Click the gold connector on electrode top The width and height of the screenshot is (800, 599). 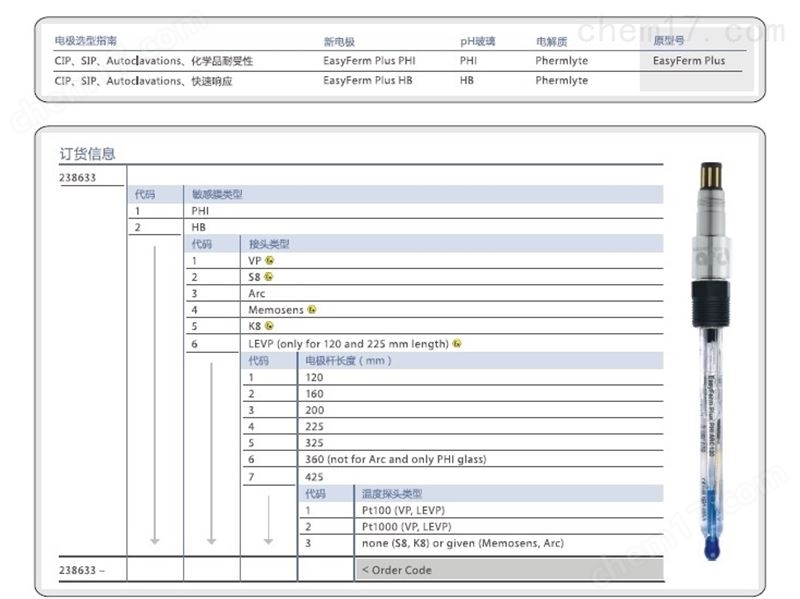click(711, 175)
